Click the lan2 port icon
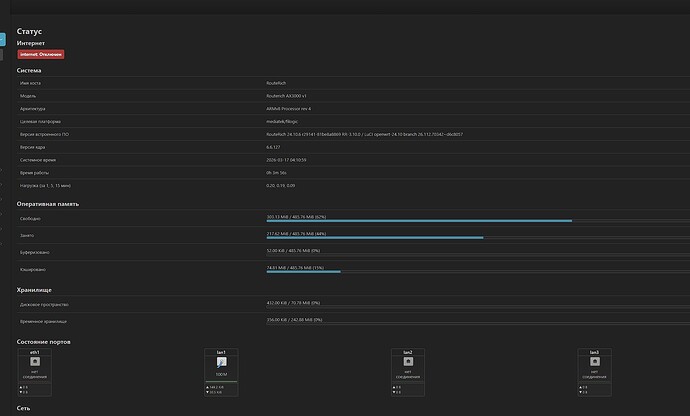 click(408, 361)
